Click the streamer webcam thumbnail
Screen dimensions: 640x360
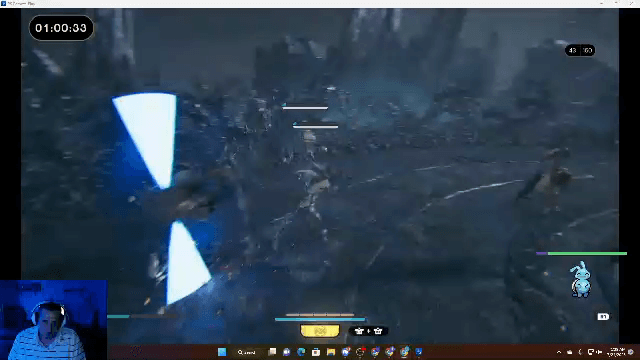pyautogui.click(x=53, y=320)
